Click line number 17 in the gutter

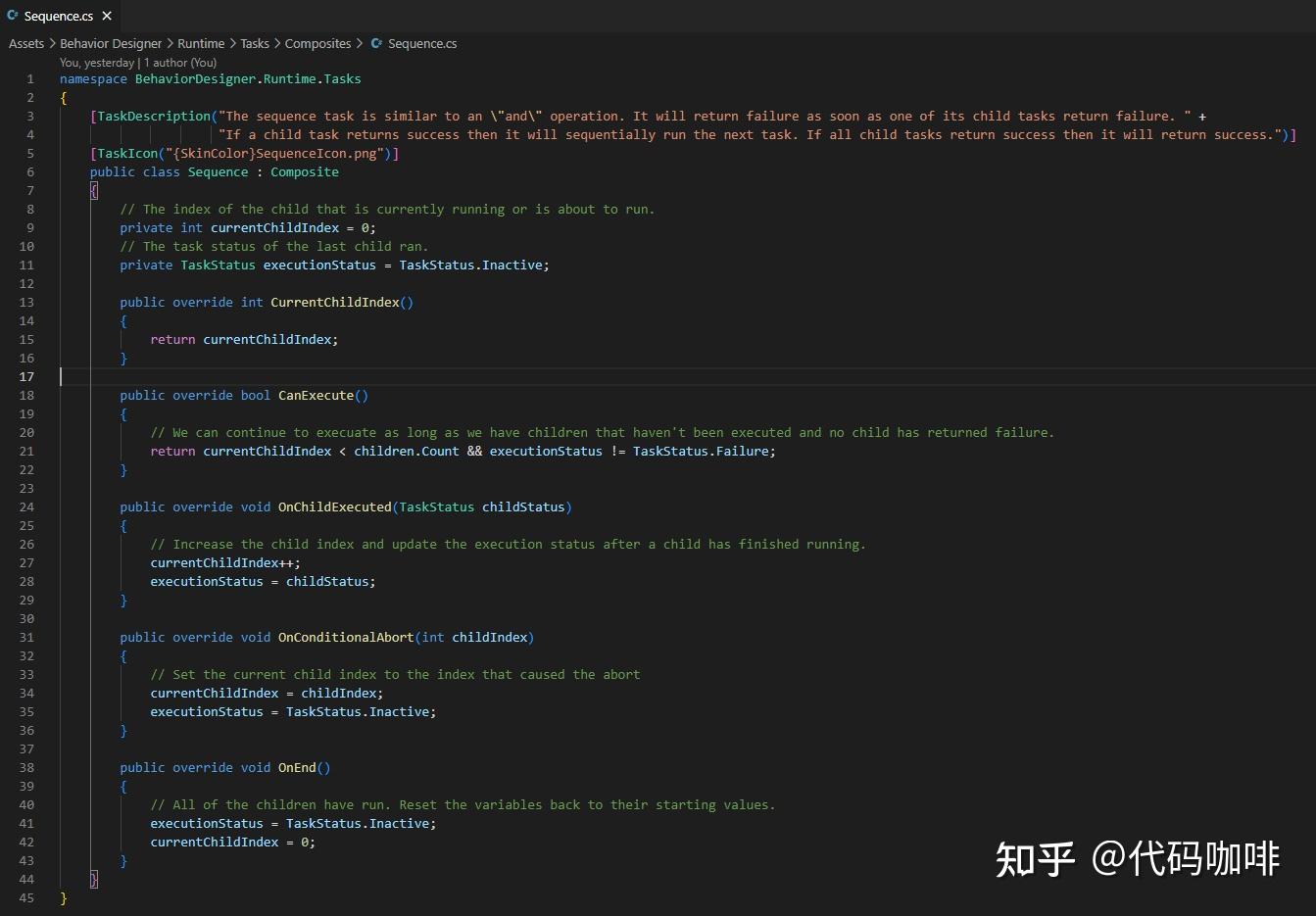coord(26,377)
